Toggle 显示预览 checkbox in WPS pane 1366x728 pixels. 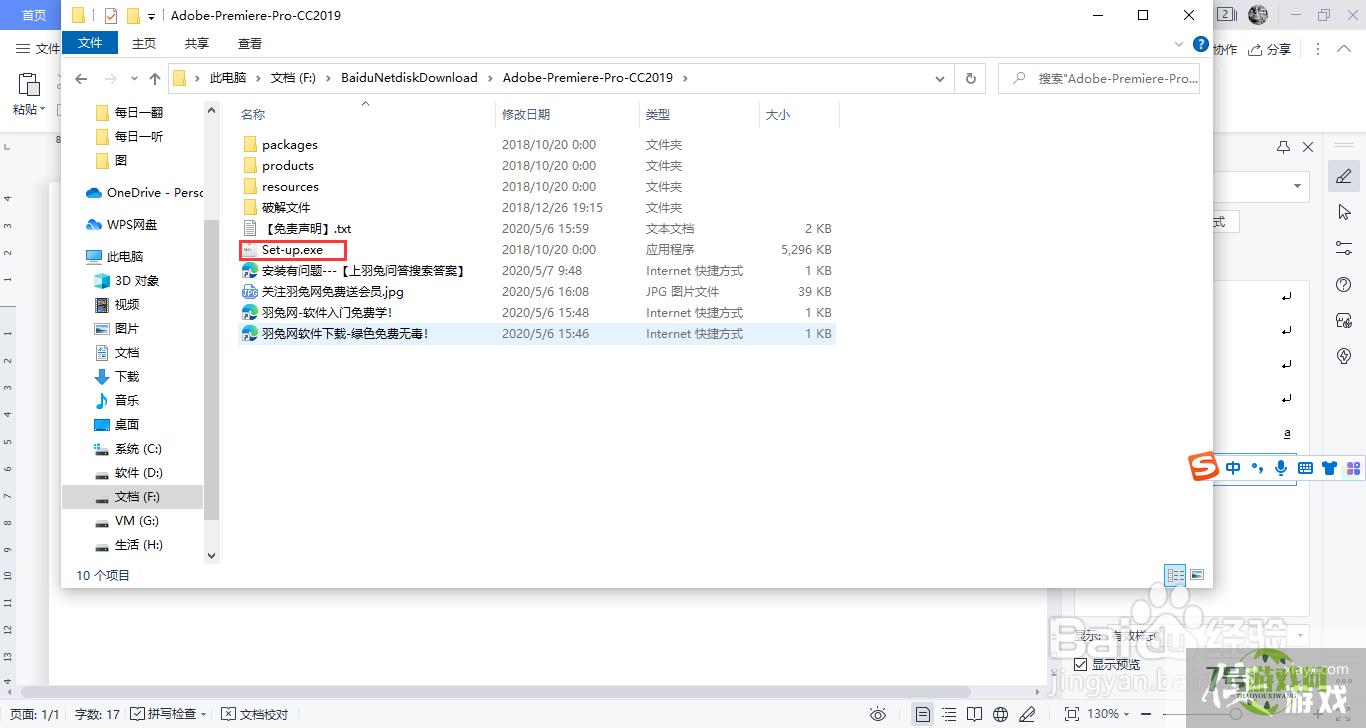[1081, 665]
